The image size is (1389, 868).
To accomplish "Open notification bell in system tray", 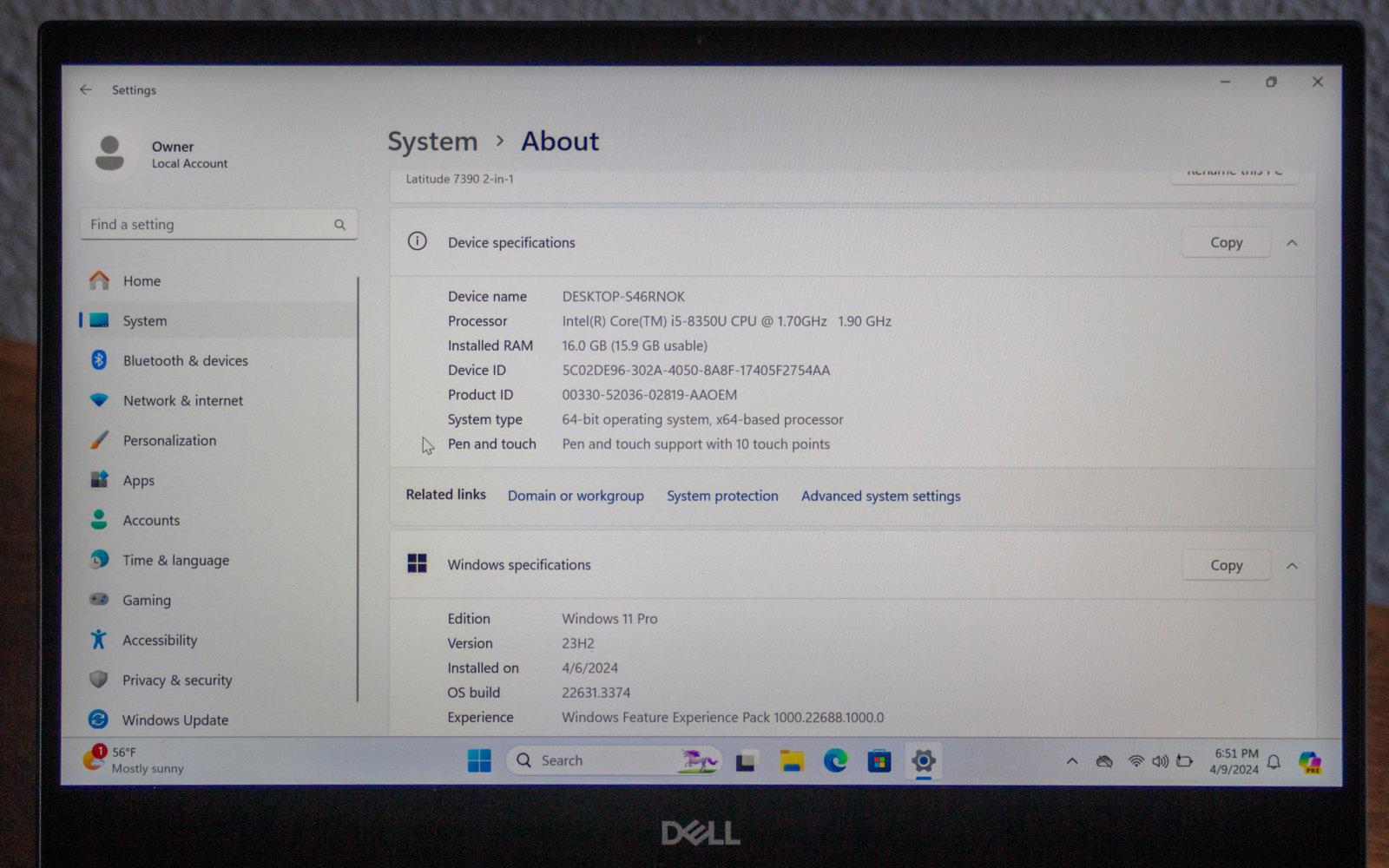I will pyautogui.click(x=1274, y=762).
